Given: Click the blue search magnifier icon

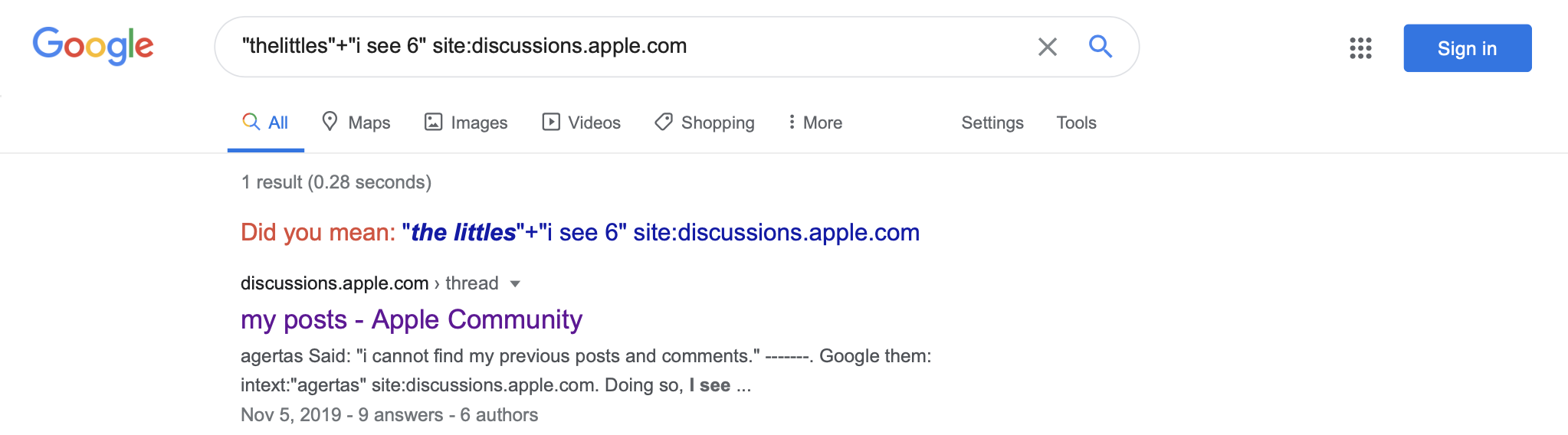Looking at the screenshot, I should (x=1101, y=47).
